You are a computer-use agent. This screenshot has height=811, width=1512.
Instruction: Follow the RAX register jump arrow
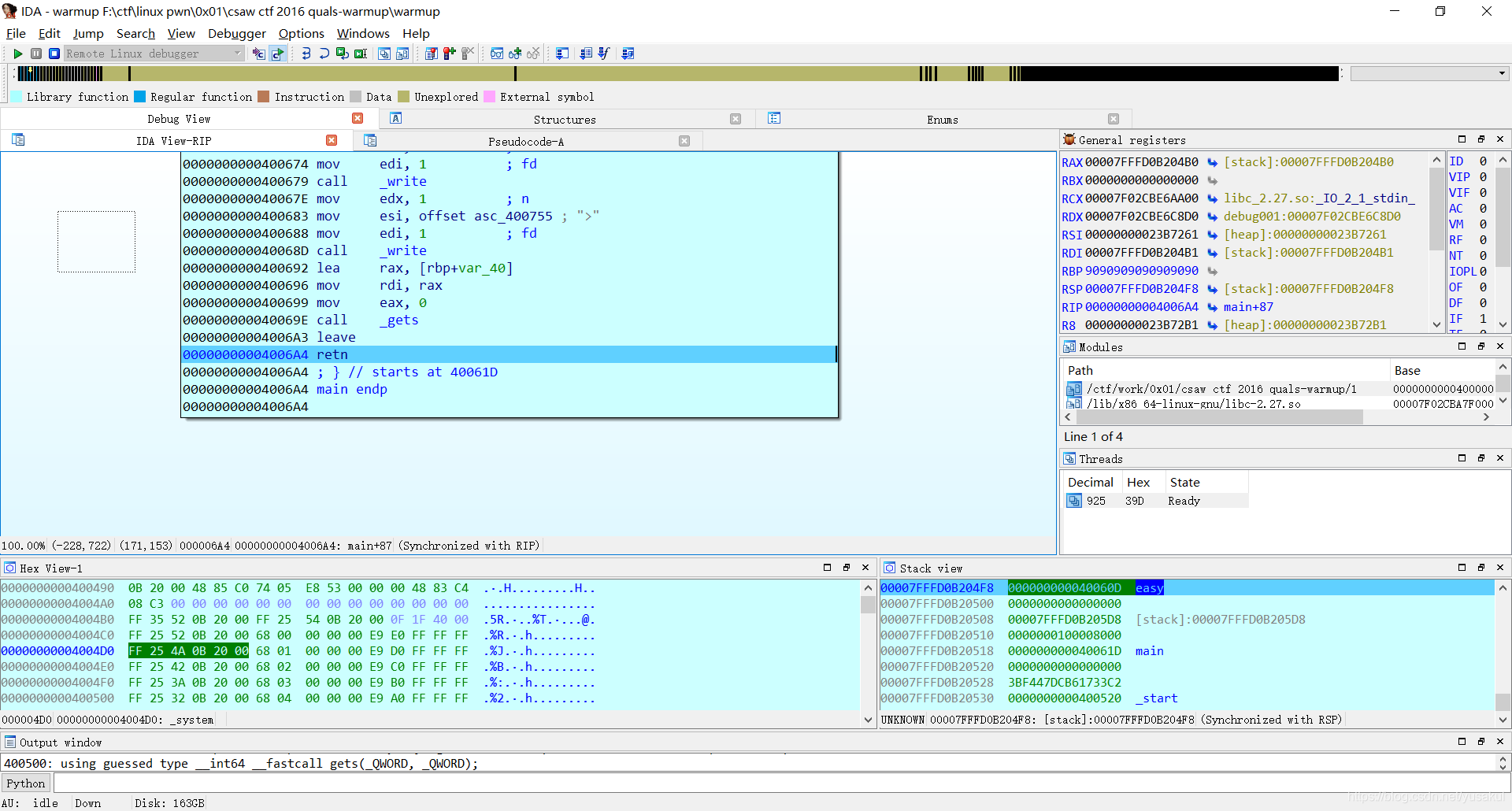1213,162
